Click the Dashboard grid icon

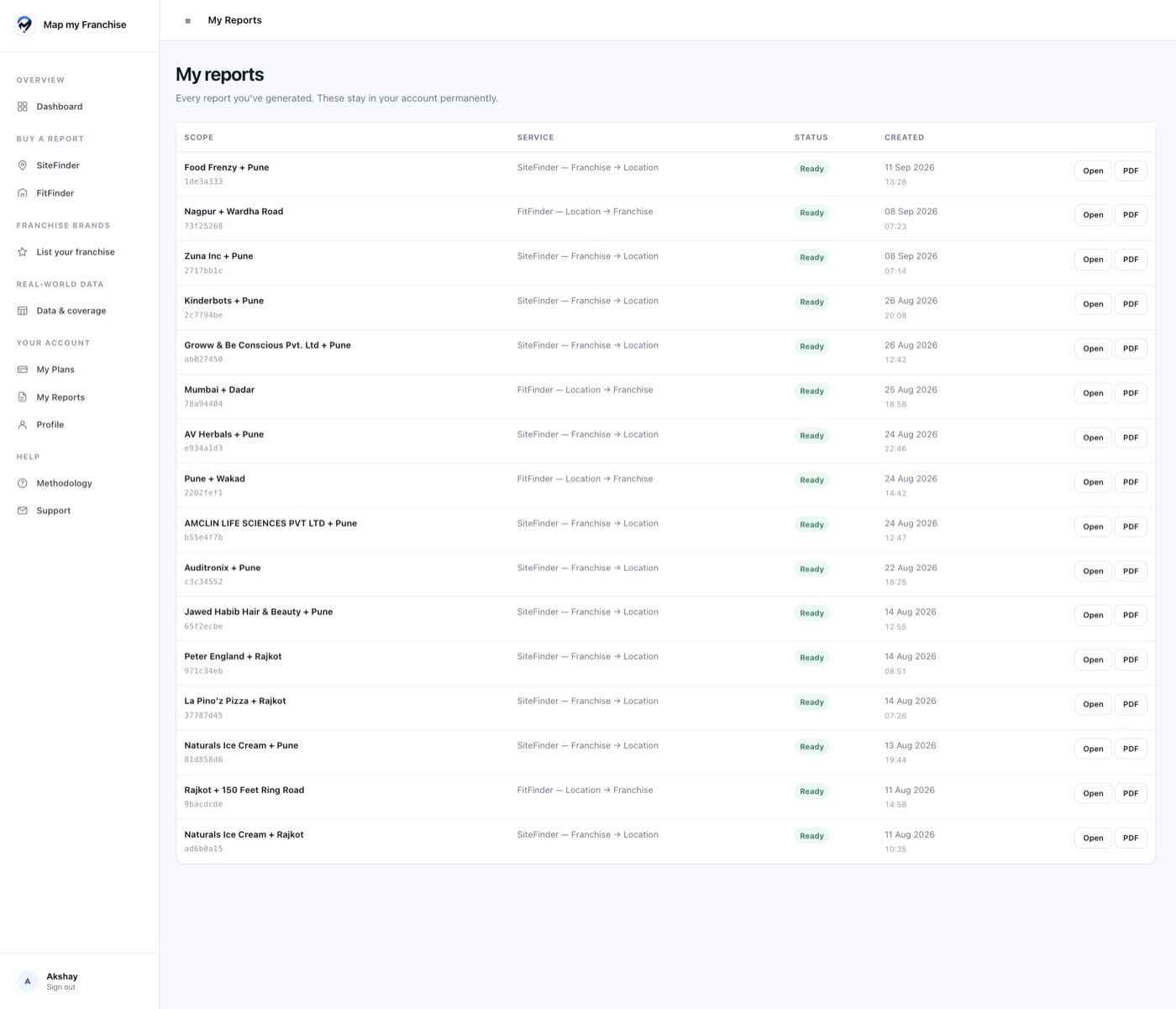tap(23, 107)
